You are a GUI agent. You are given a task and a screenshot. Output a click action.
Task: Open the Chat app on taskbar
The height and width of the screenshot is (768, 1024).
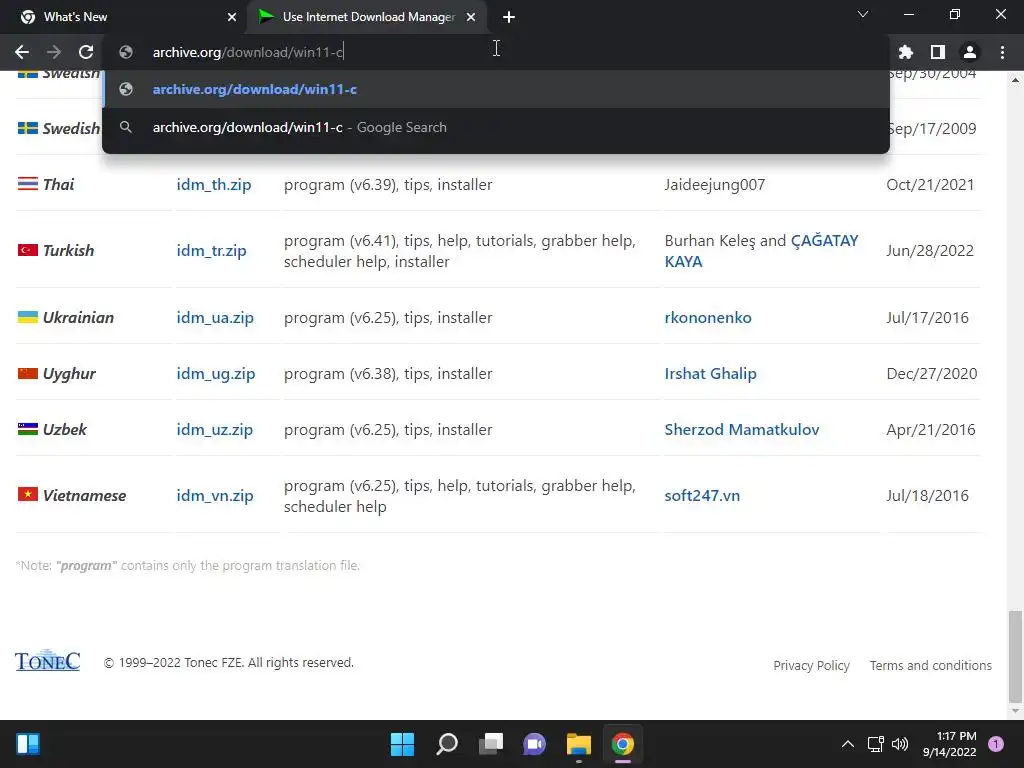click(x=534, y=744)
